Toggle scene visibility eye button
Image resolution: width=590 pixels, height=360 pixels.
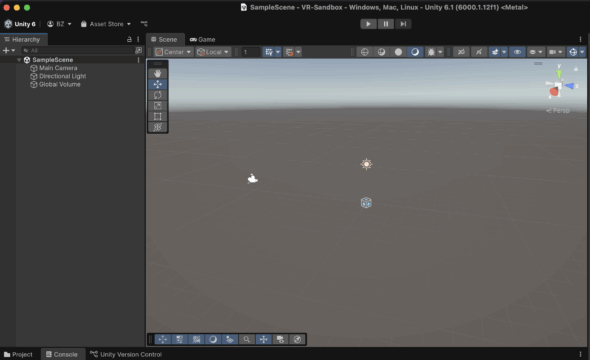tap(517, 52)
